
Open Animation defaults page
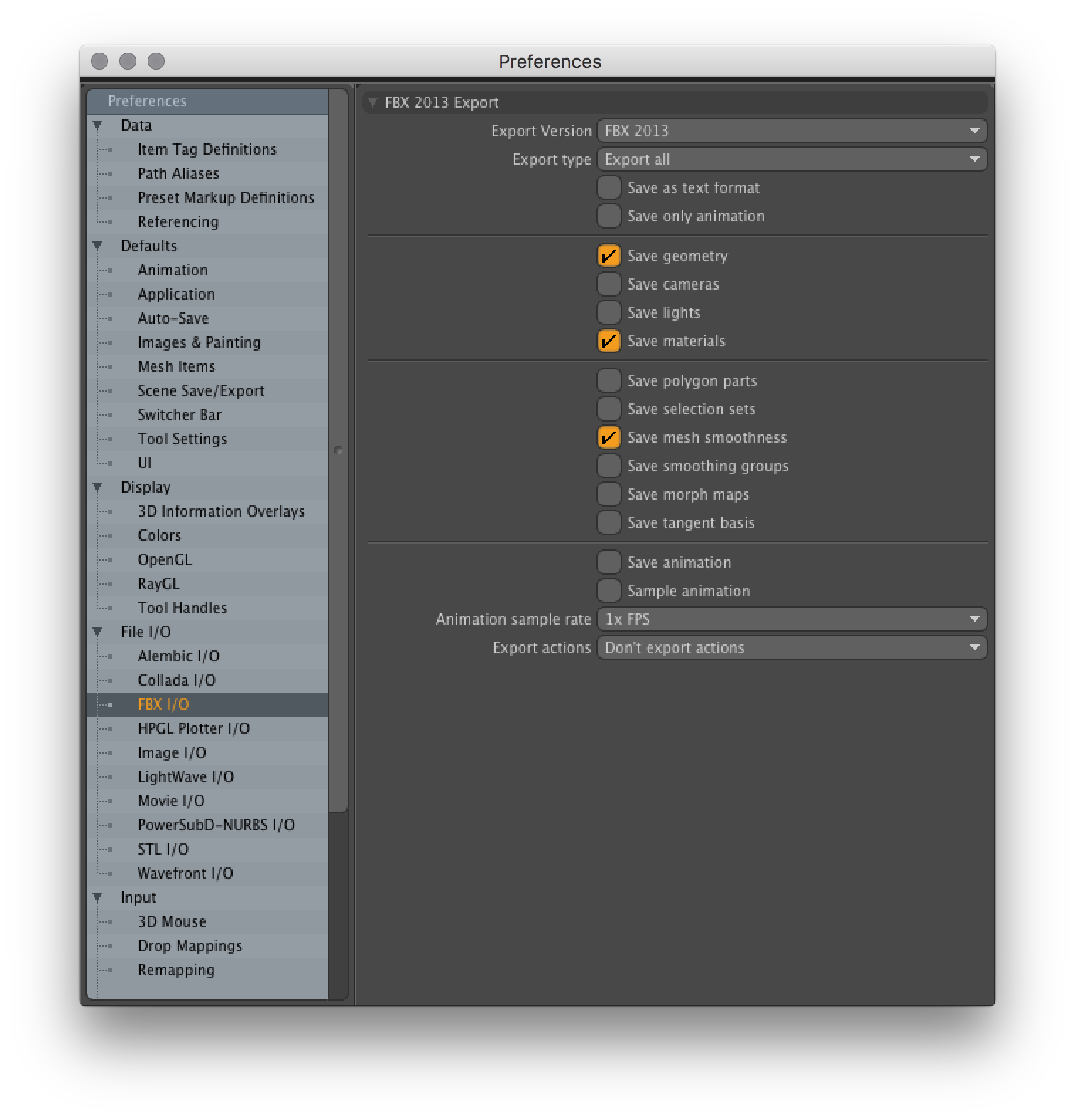click(207, 270)
